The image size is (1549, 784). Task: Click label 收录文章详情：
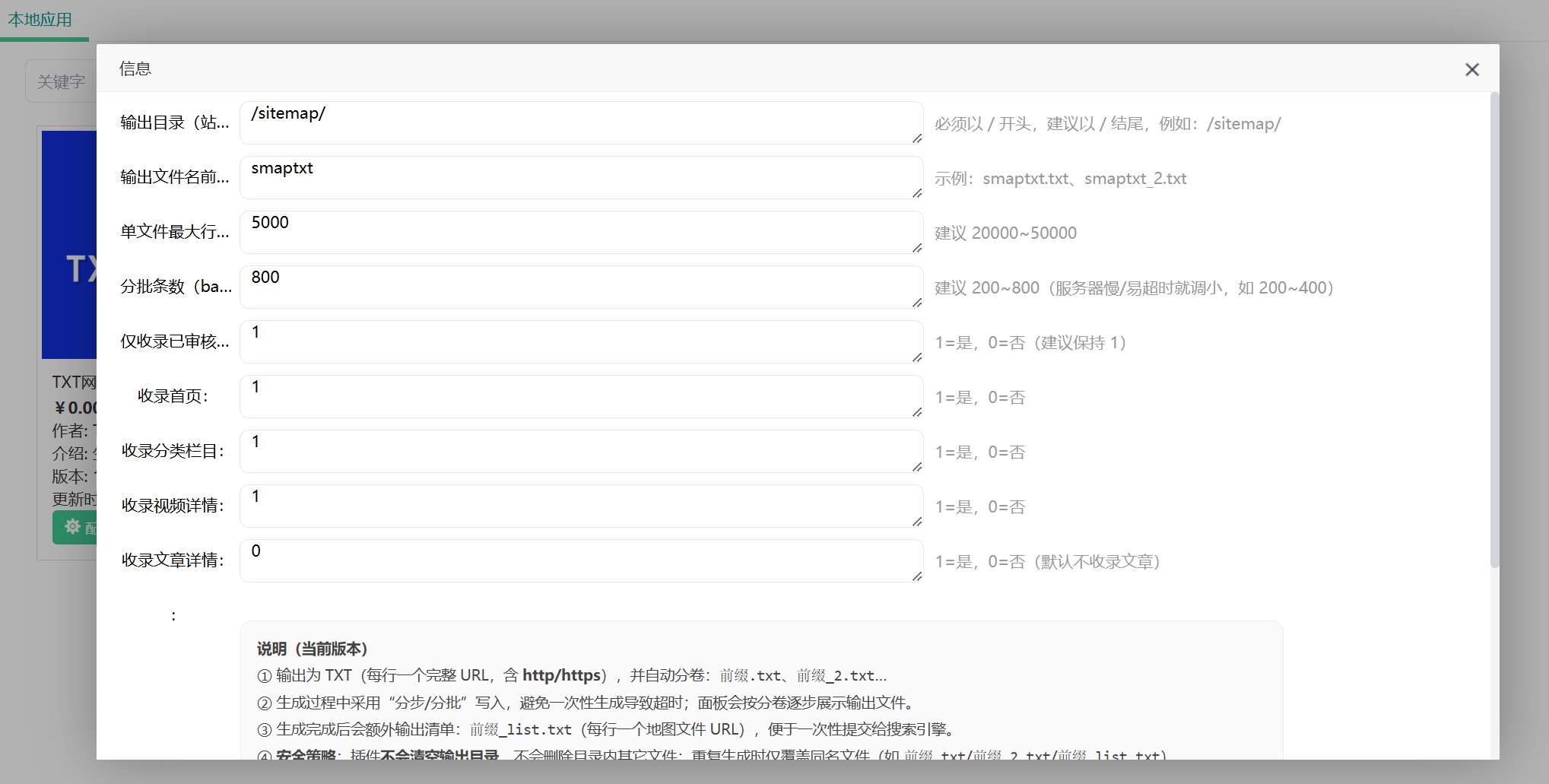point(173,560)
